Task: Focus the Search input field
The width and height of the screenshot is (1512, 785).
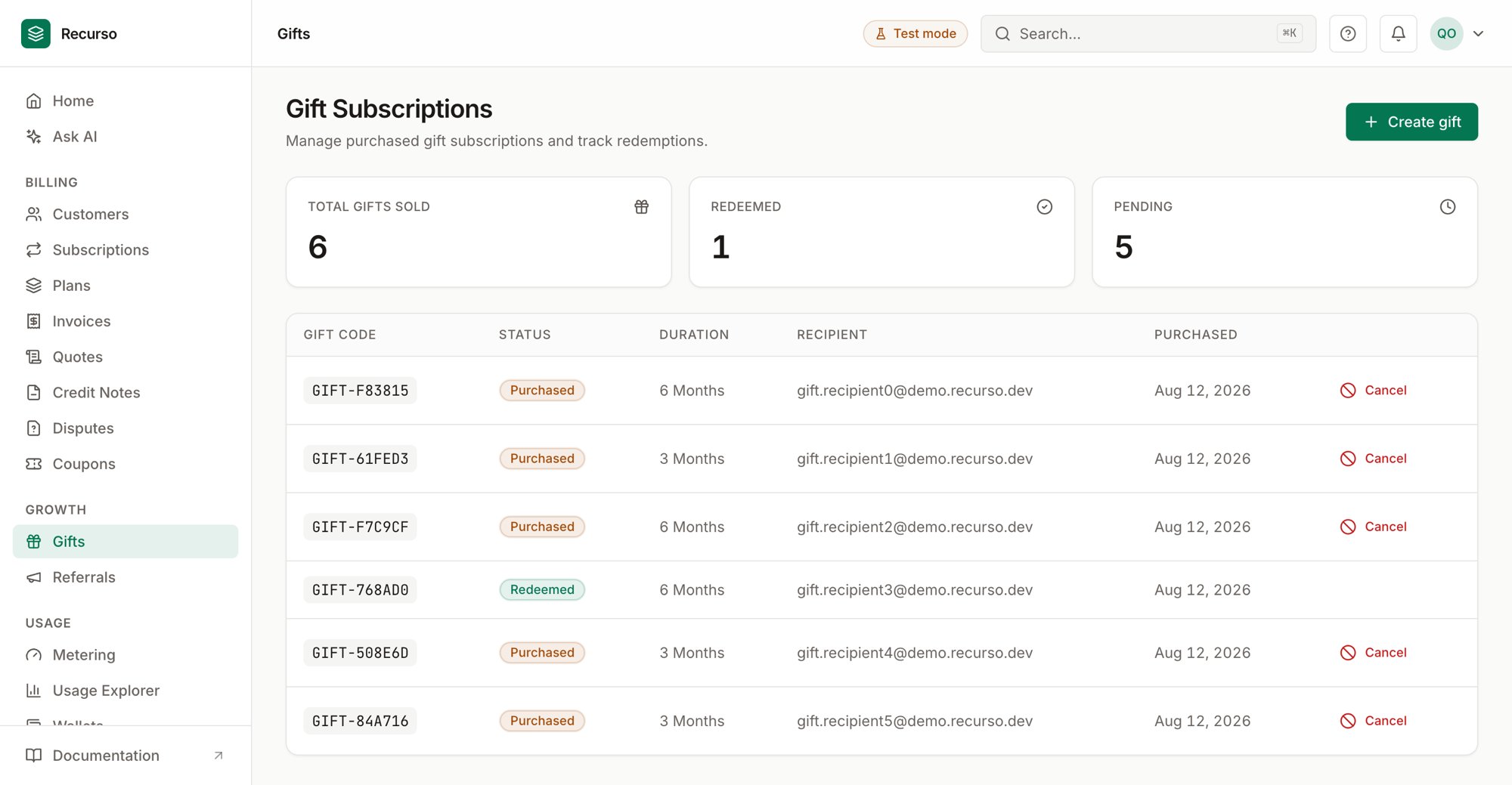Action: 1148,34
